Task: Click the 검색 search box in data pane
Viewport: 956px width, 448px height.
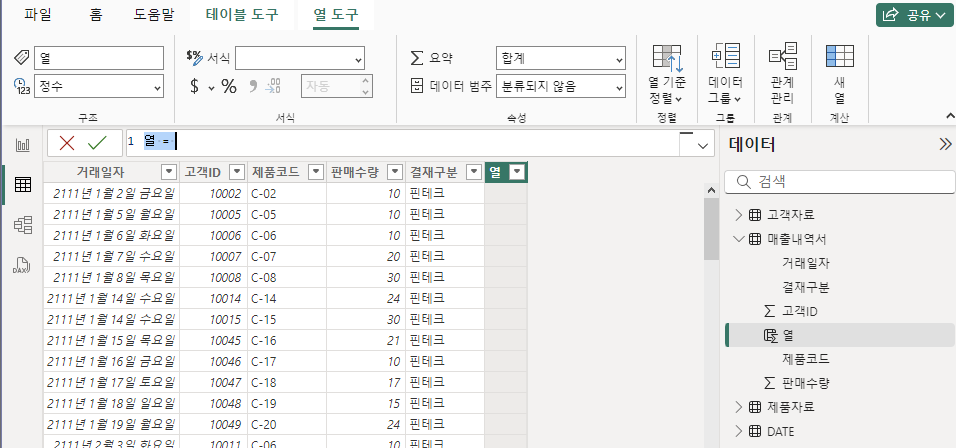Action: [x=840, y=182]
